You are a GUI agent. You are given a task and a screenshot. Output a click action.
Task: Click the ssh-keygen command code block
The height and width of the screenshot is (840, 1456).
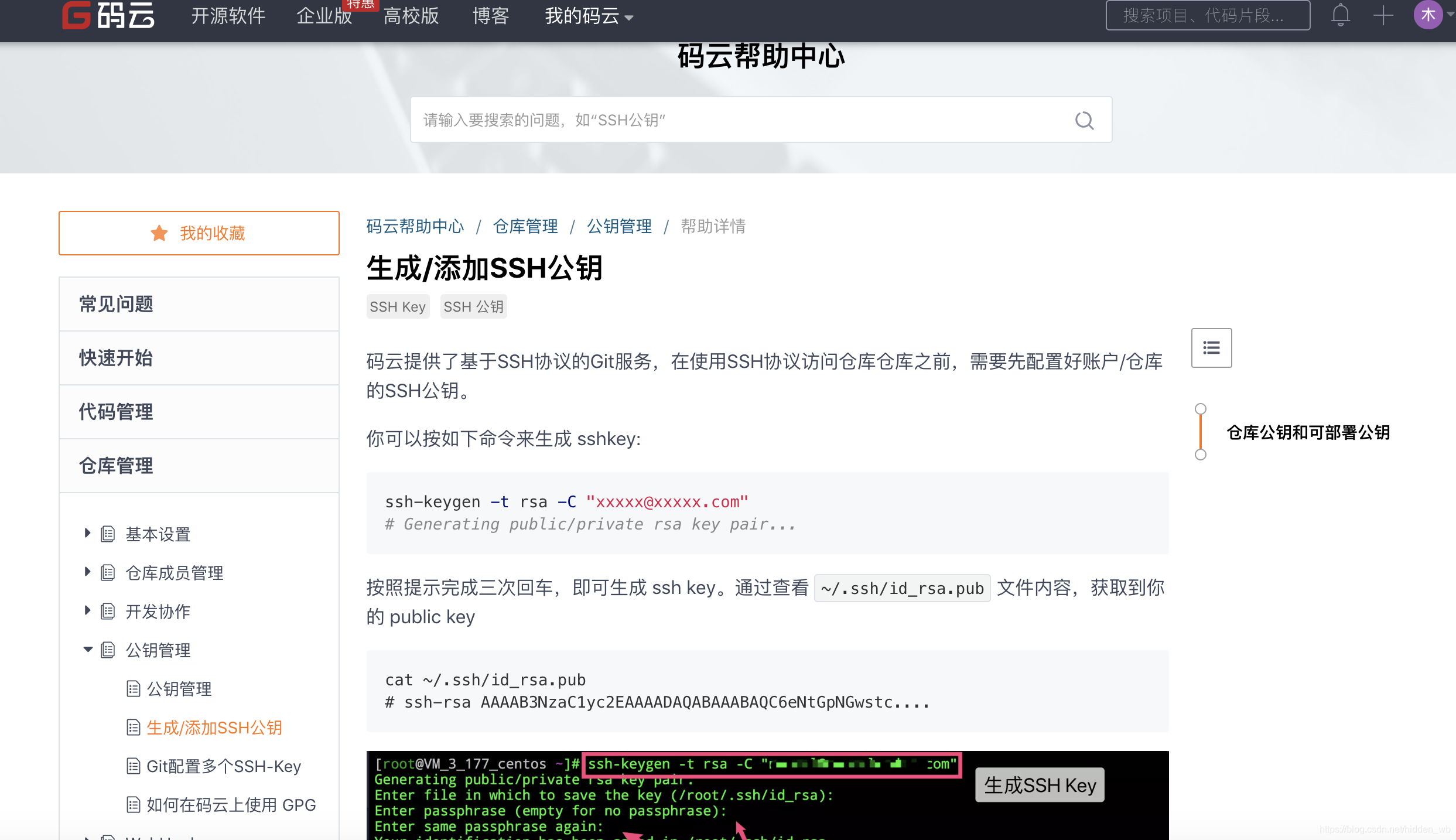tap(767, 513)
